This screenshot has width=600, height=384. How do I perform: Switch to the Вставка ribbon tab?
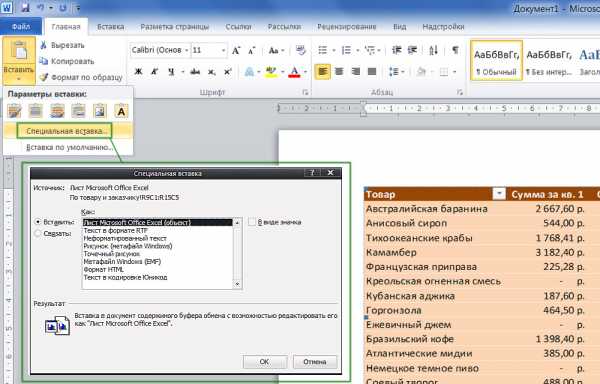111,27
